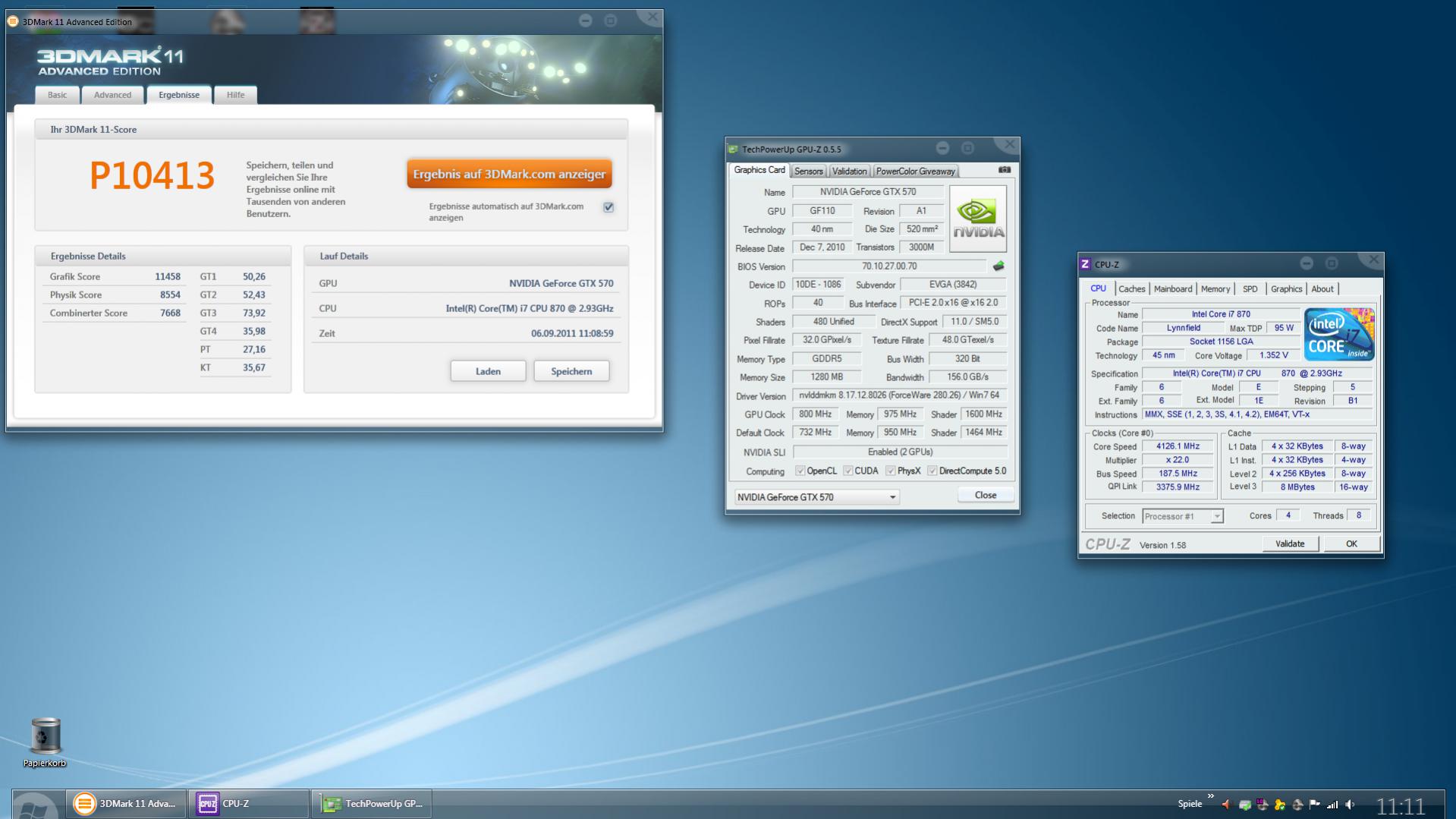Image resolution: width=1456 pixels, height=819 pixels.
Task: Switch to Caches tab in CPU-Z
Action: (x=1131, y=289)
